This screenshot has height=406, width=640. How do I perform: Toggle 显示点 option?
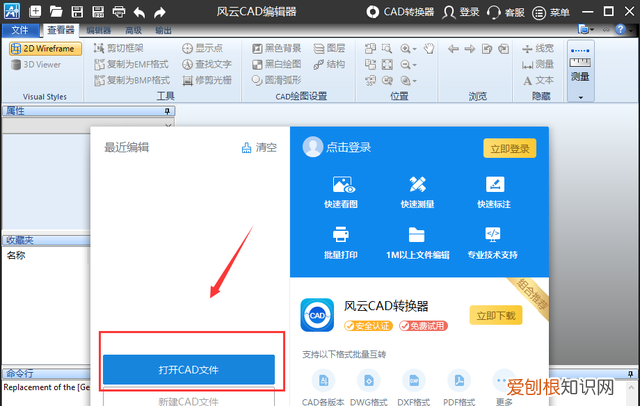pyautogui.click(x=202, y=48)
